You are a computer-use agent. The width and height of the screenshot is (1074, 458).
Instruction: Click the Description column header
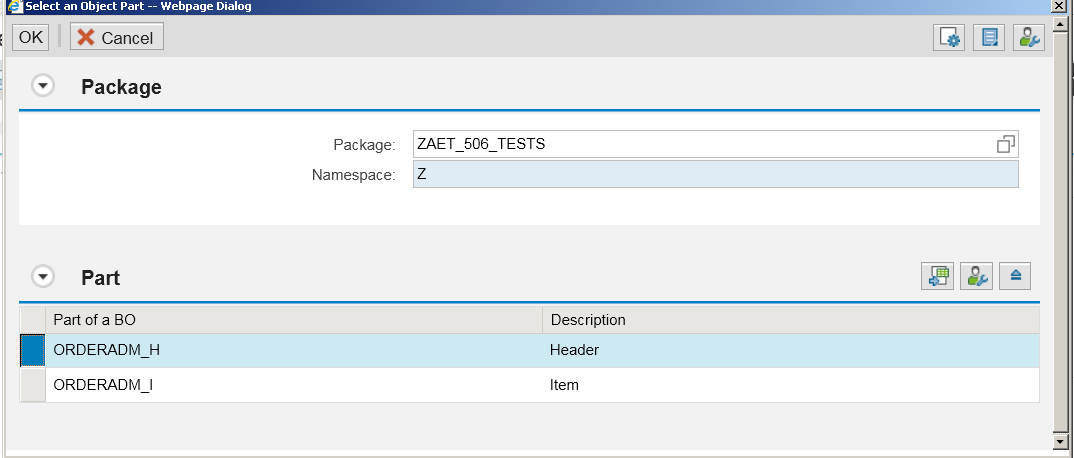point(791,320)
